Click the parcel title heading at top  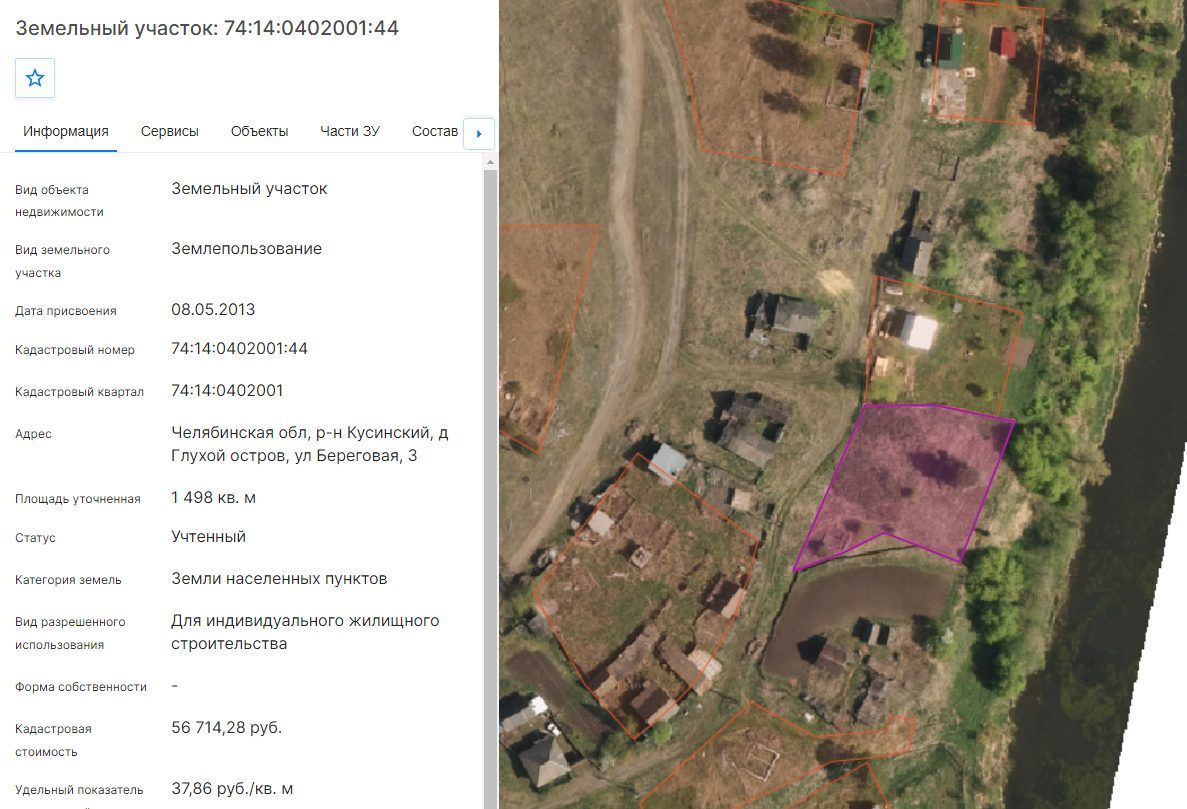[x=207, y=28]
